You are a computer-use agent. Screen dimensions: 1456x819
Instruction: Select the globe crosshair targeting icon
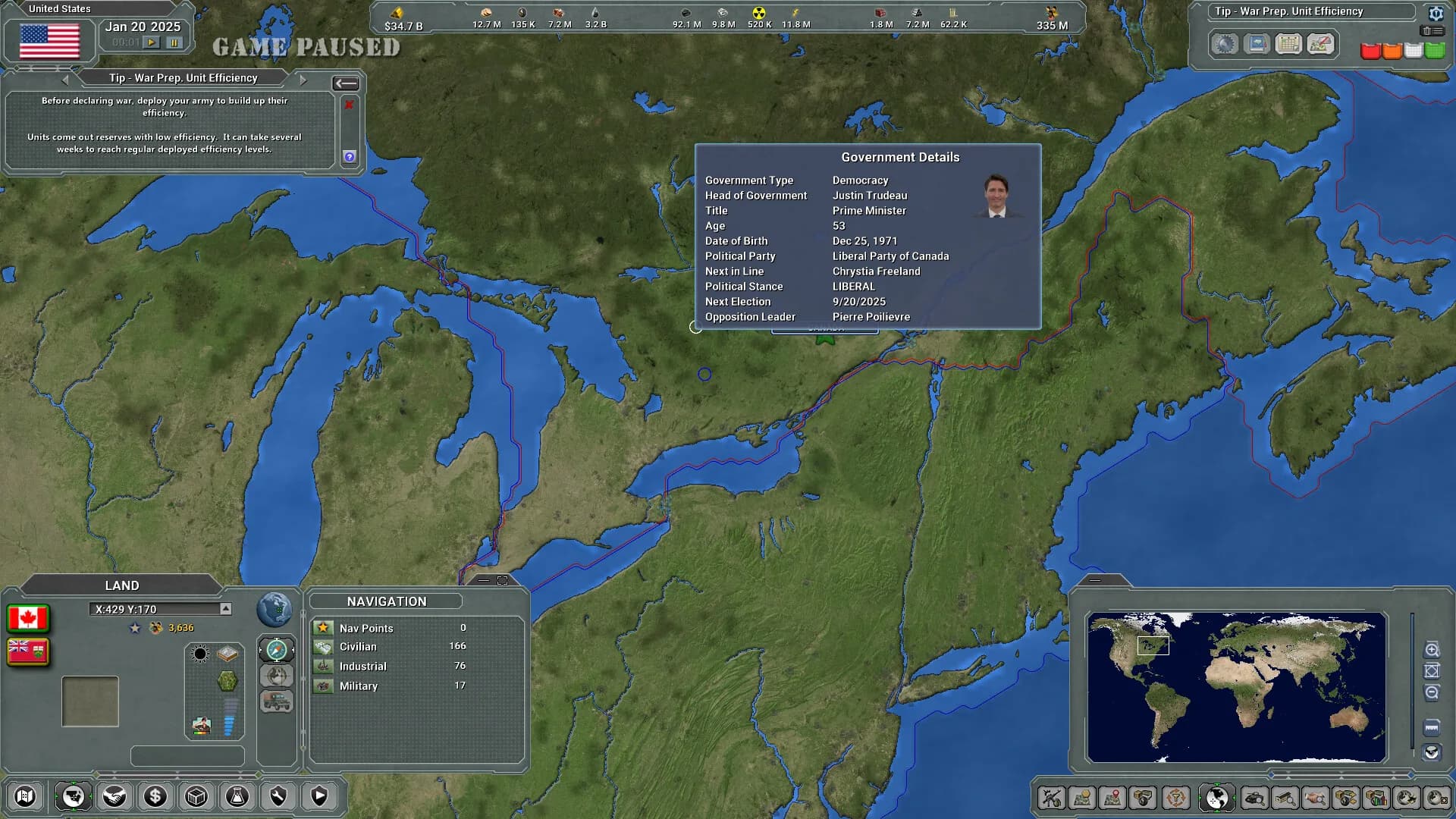point(276,675)
